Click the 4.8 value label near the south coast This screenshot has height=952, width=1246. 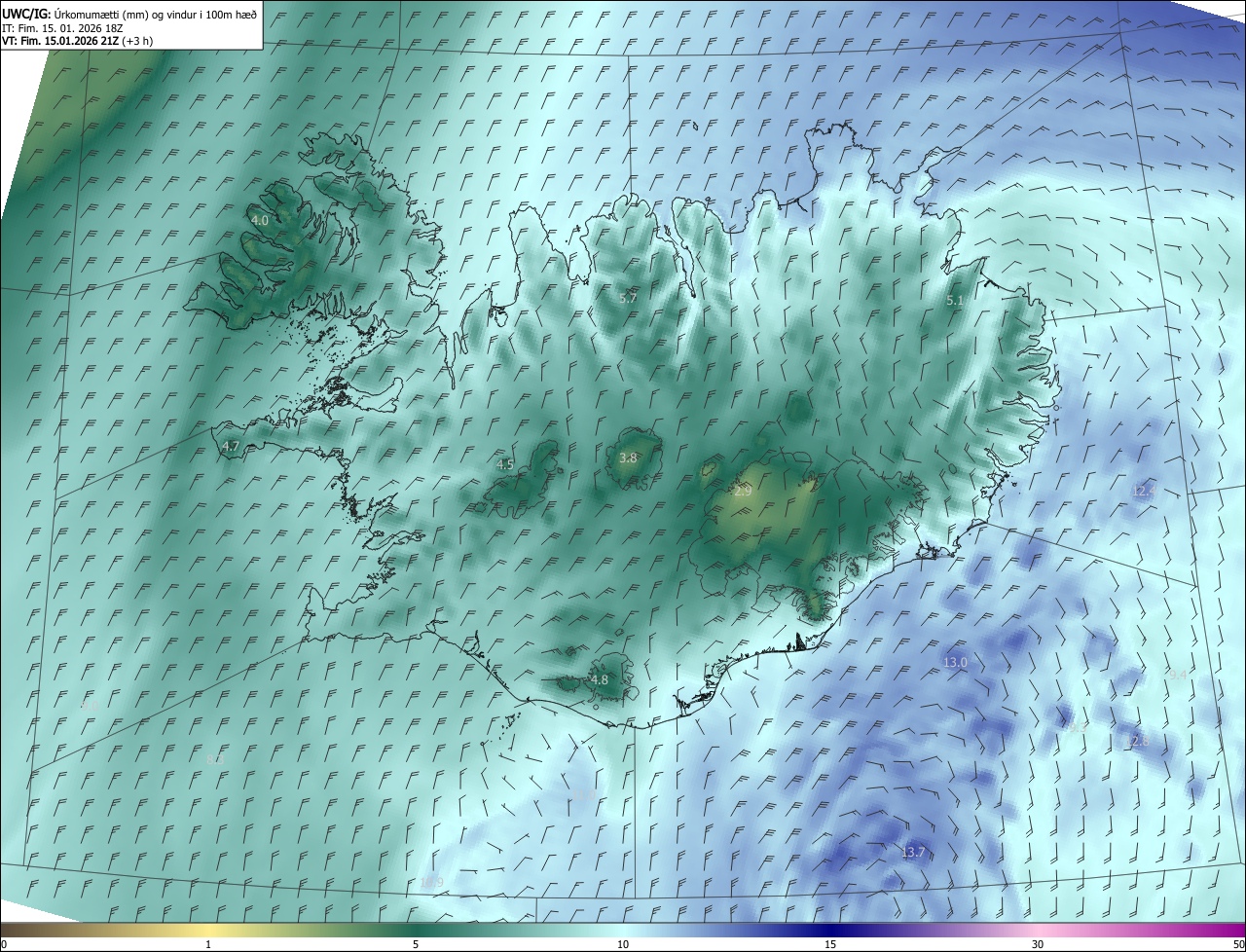(x=600, y=680)
